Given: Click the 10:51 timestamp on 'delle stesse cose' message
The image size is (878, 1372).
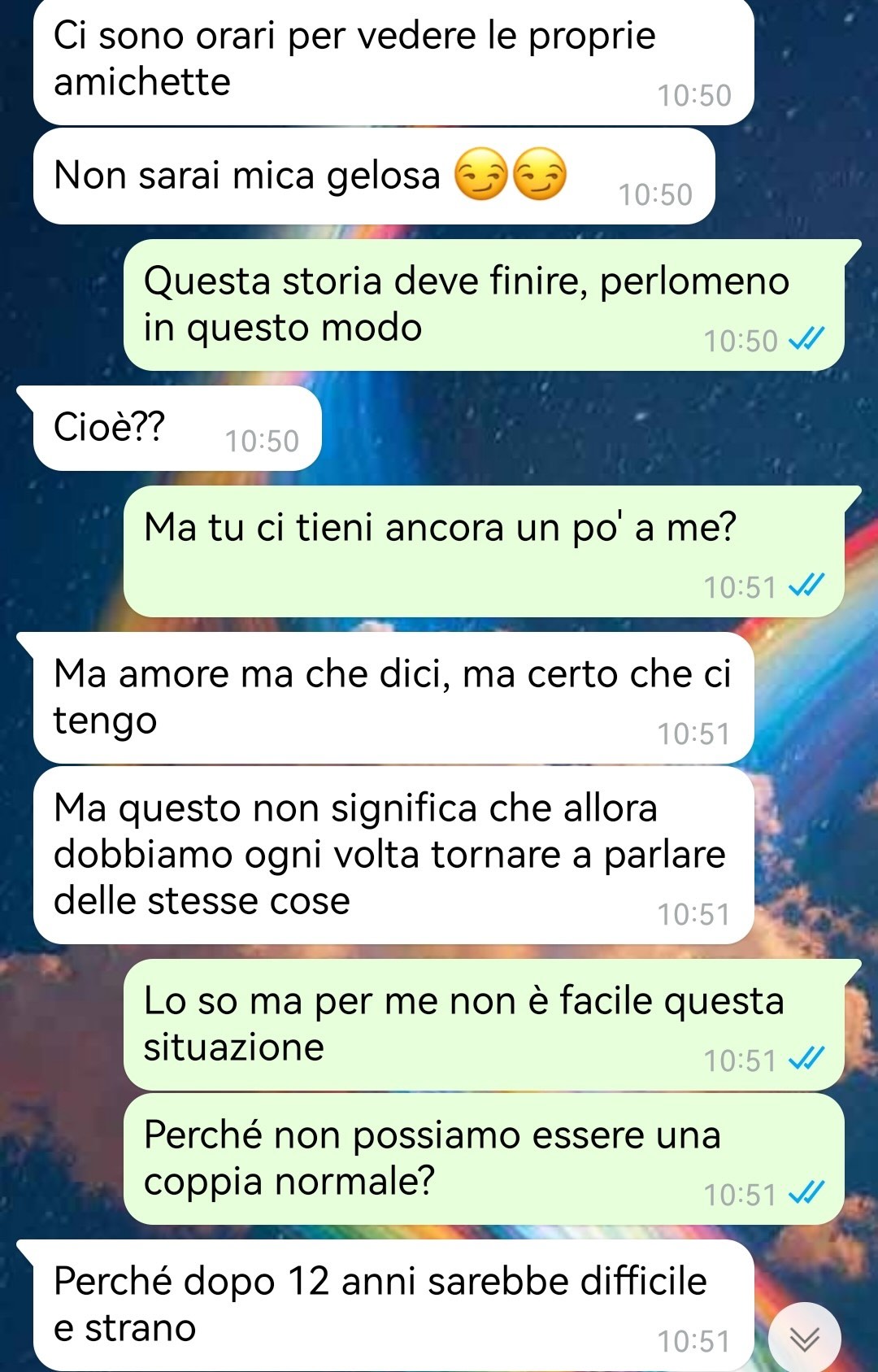Looking at the screenshot, I should coord(693,914).
